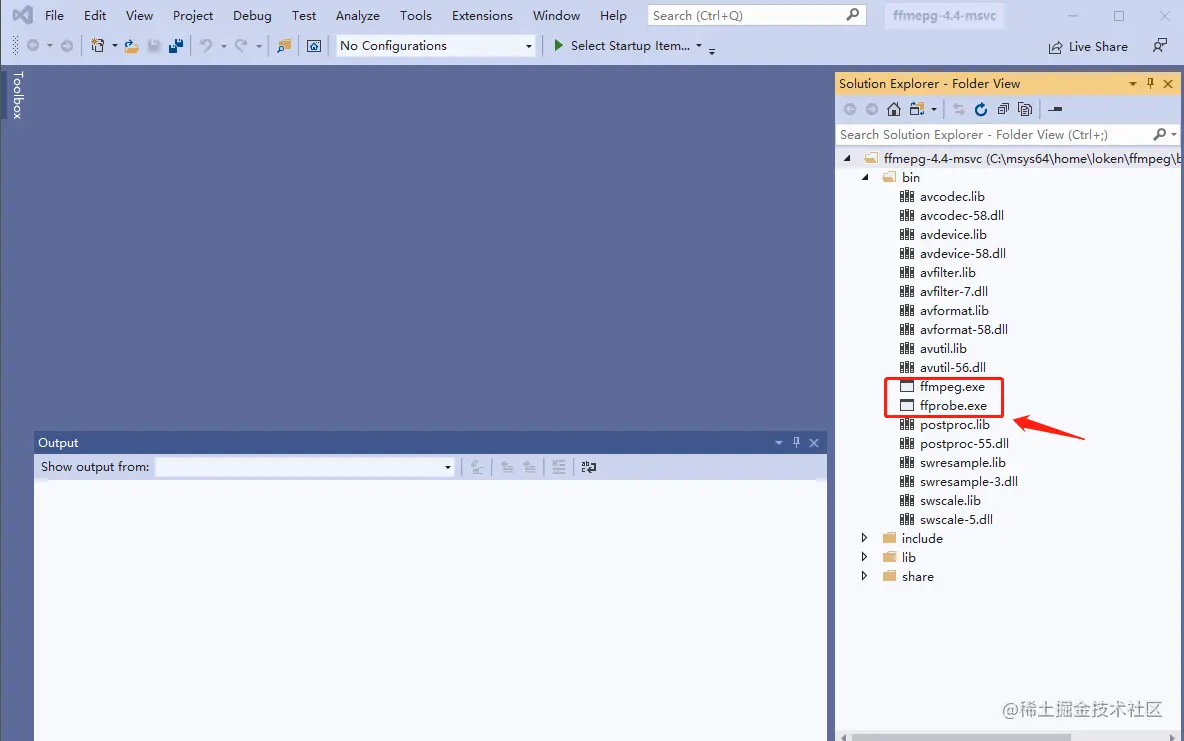Click Sync with Active Document icon
This screenshot has width=1184, height=741.
pyautogui.click(x=959, y=109)
